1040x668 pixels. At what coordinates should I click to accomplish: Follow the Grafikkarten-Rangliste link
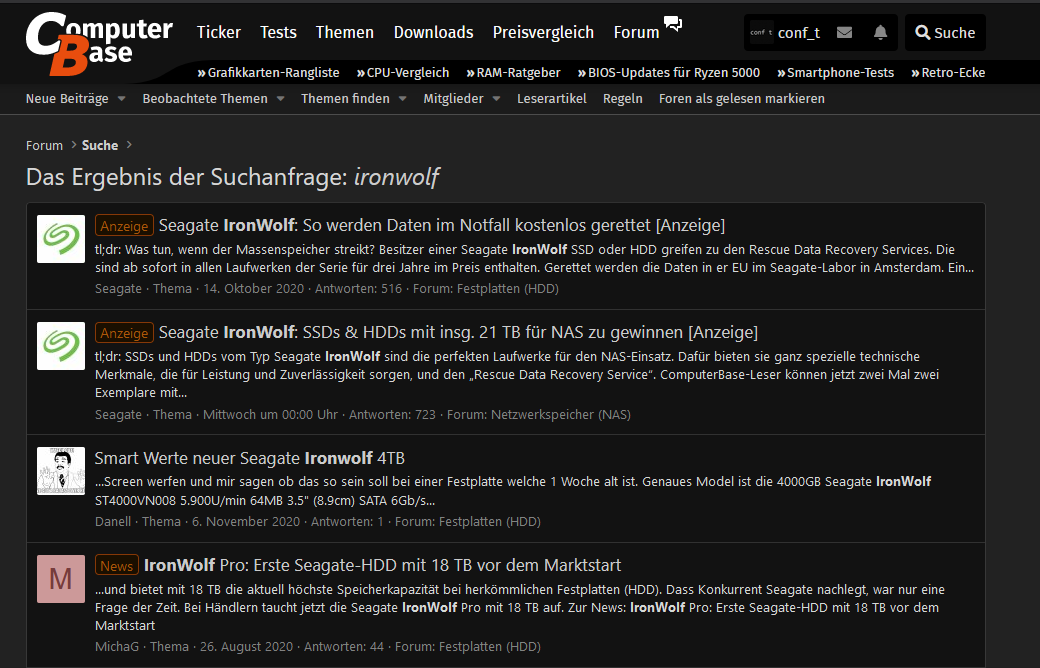[x=269, y=72]
